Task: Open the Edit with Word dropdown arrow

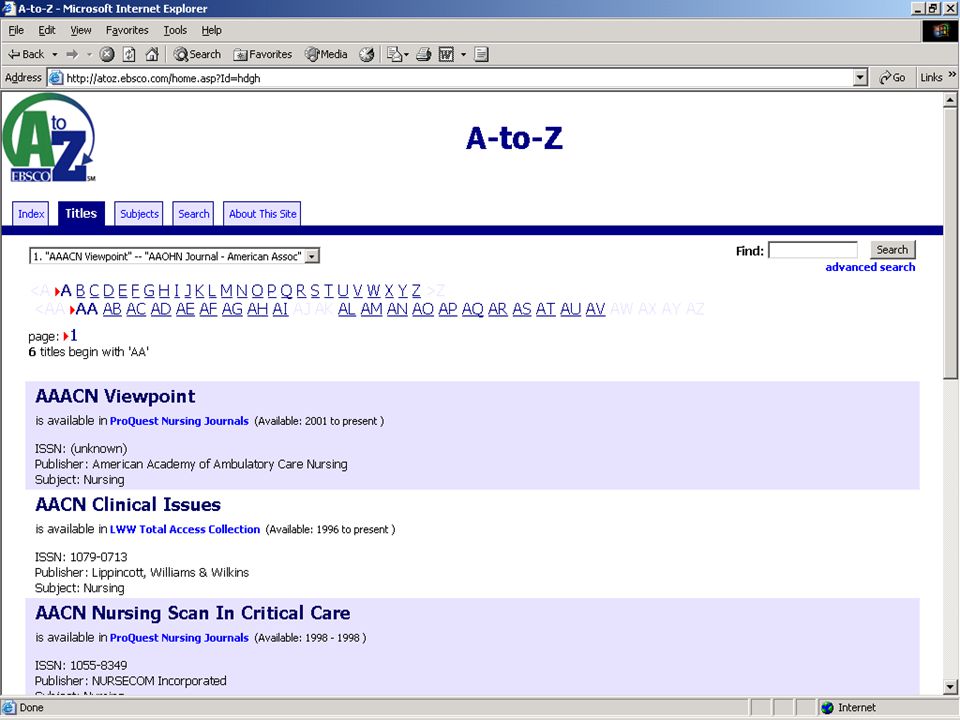Action: click(463, 54)
